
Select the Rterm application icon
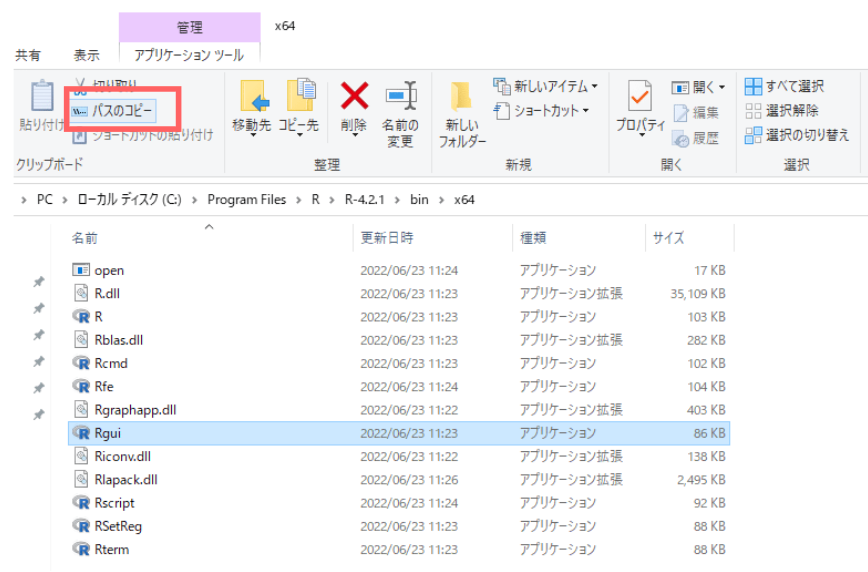[81, 549]
